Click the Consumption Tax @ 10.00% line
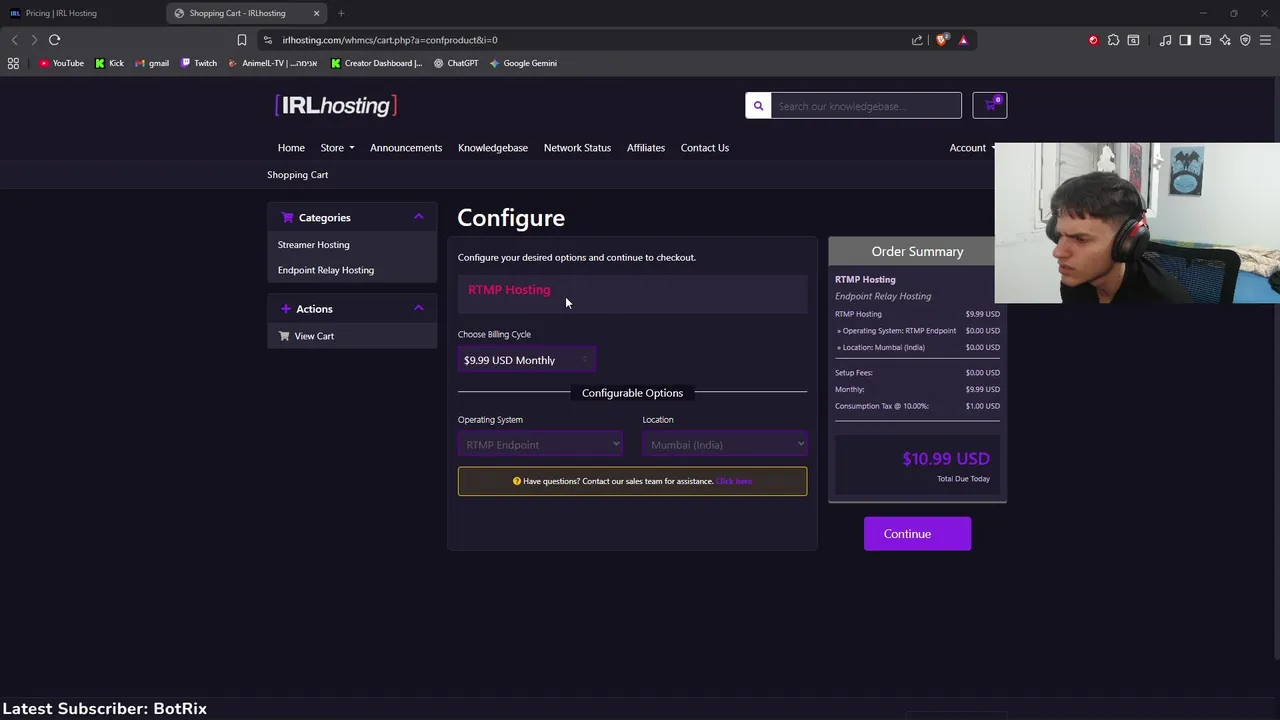1280x720 pixels. pos(917,406)
